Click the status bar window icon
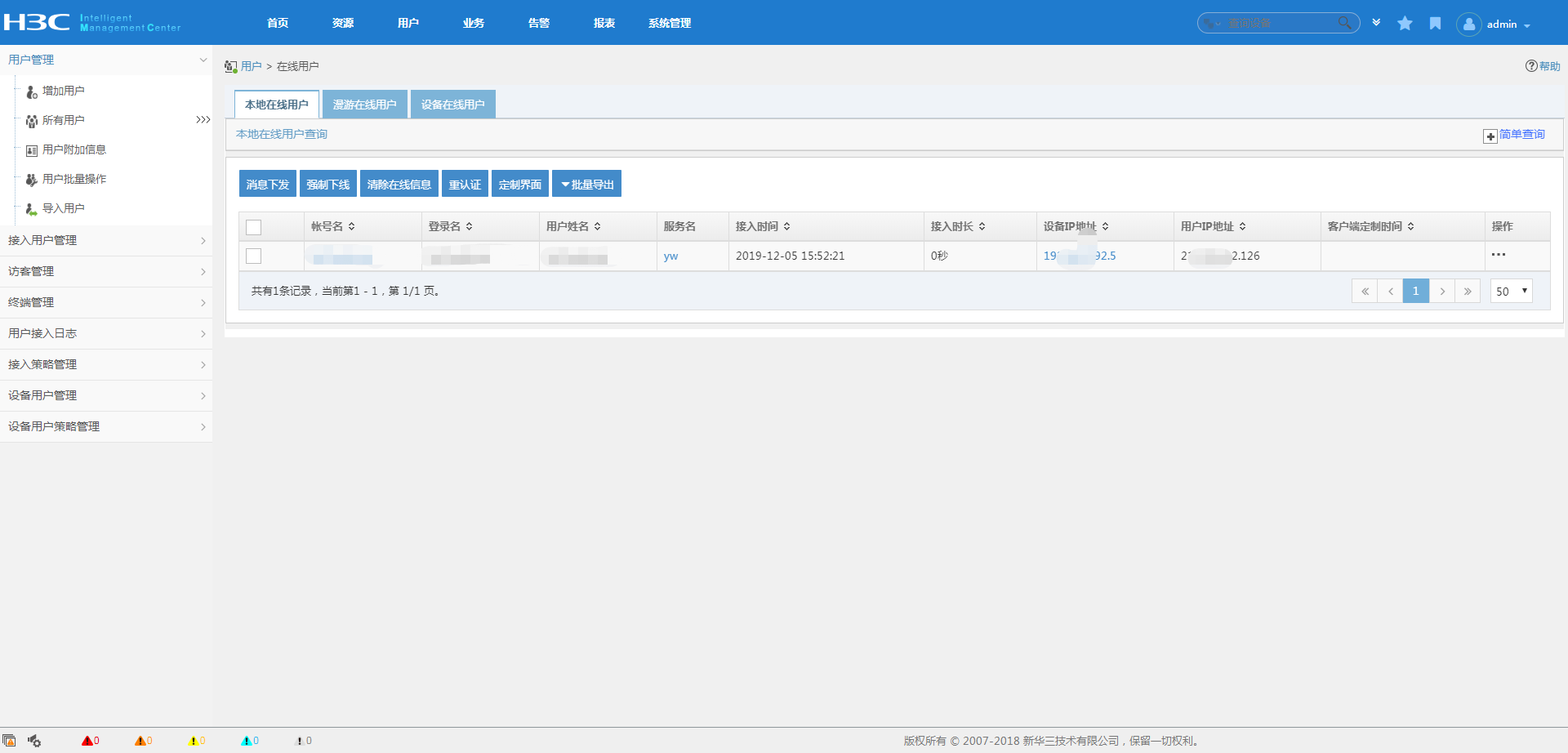Viewport: 1568px width, 753px height. (x=9, y=741)
